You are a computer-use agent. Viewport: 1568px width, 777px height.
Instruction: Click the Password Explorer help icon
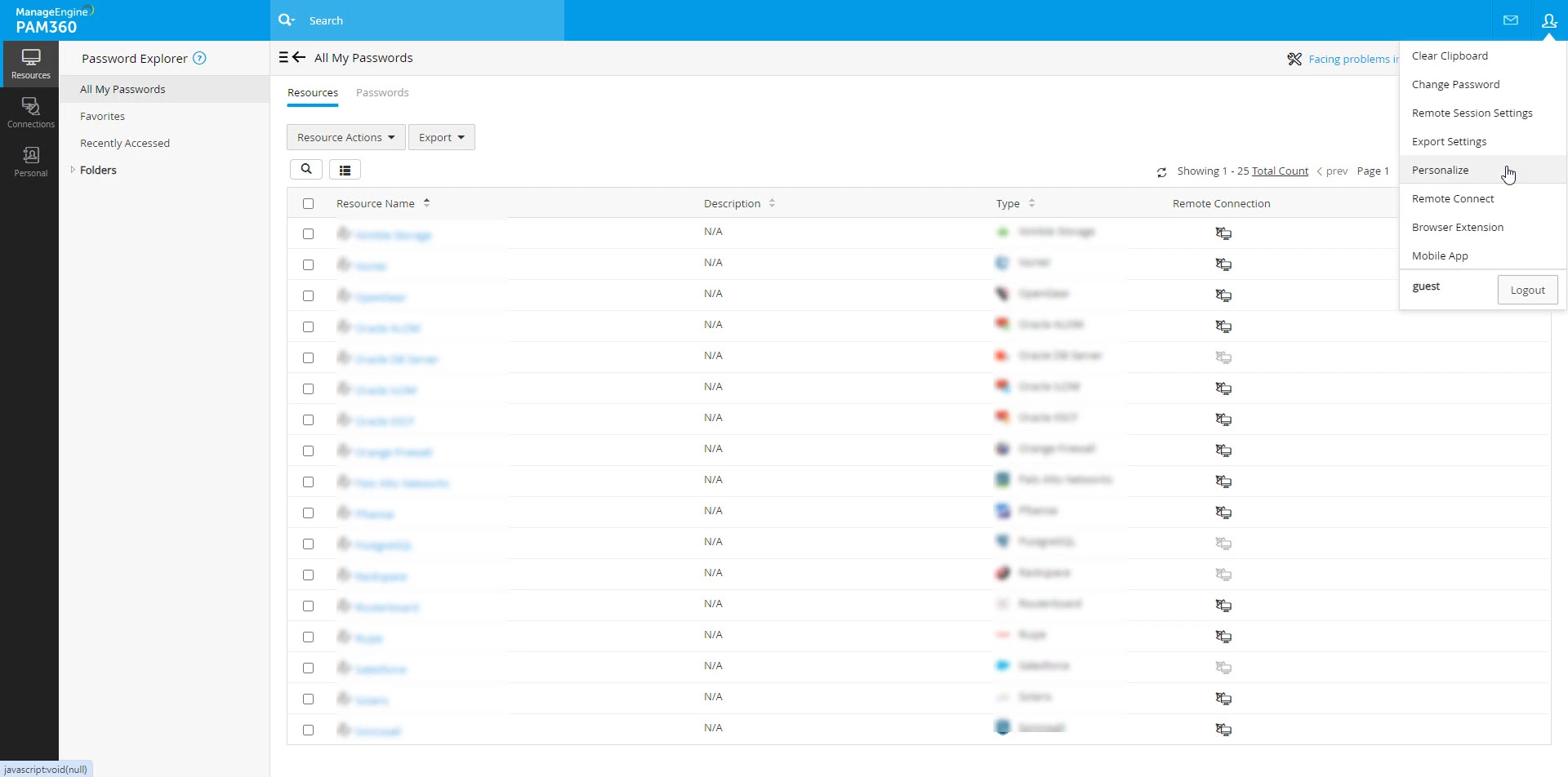[199, 59]
